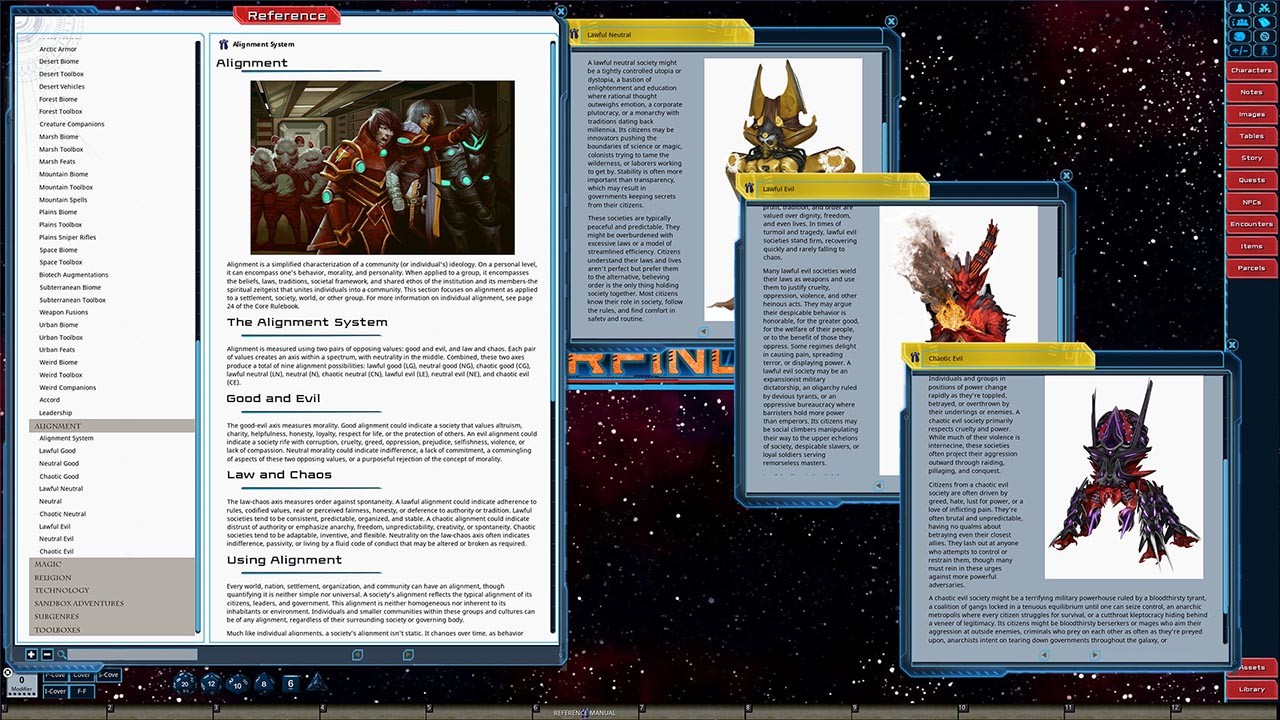Open the Story sidebar tab

pos(1251,158)
